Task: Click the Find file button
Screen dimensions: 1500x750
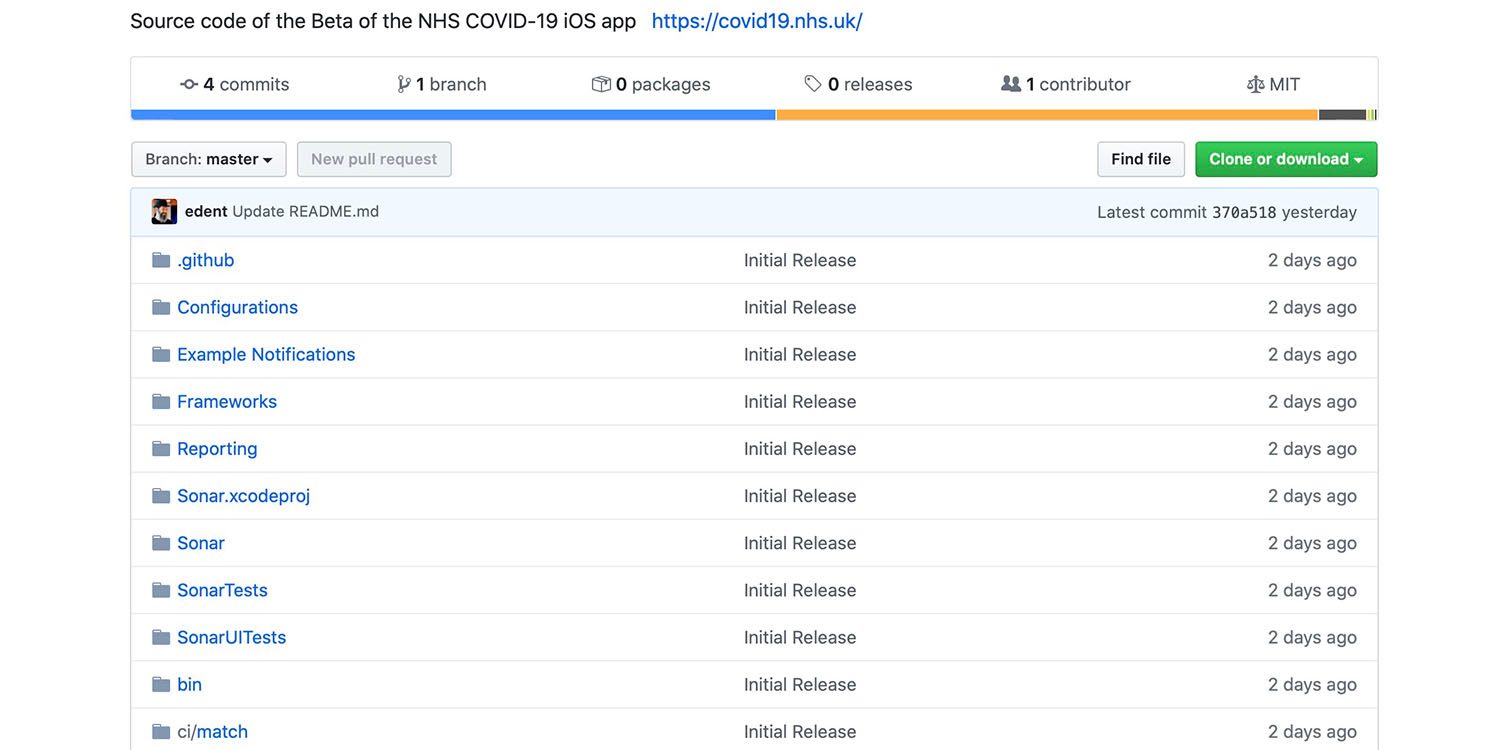Action: pyautogui.click(x=1141, y=159)
